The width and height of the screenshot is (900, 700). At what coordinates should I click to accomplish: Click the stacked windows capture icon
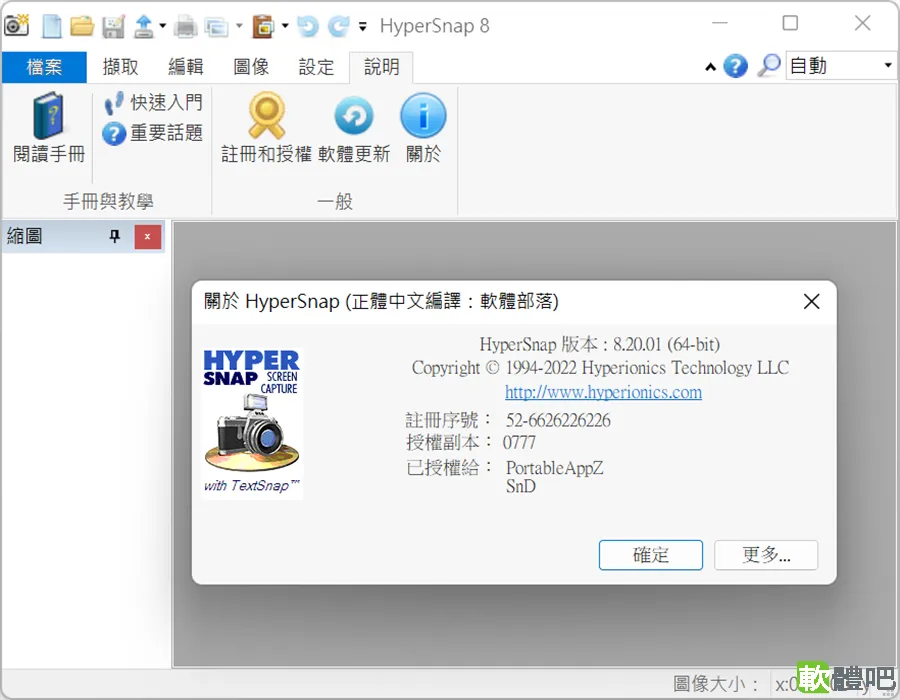coord(216,27)
